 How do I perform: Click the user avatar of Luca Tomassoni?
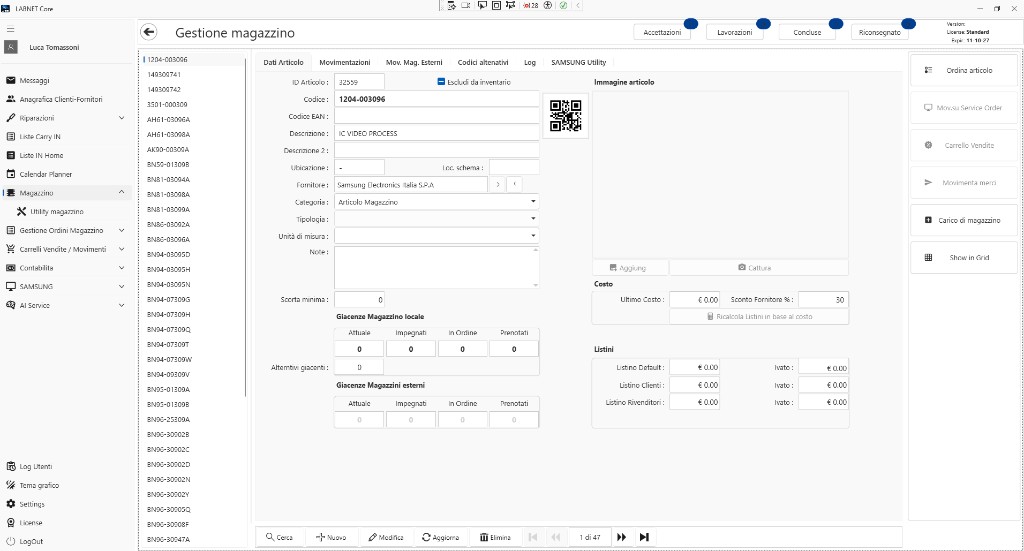pyautogui.click(x=11, y=47)
